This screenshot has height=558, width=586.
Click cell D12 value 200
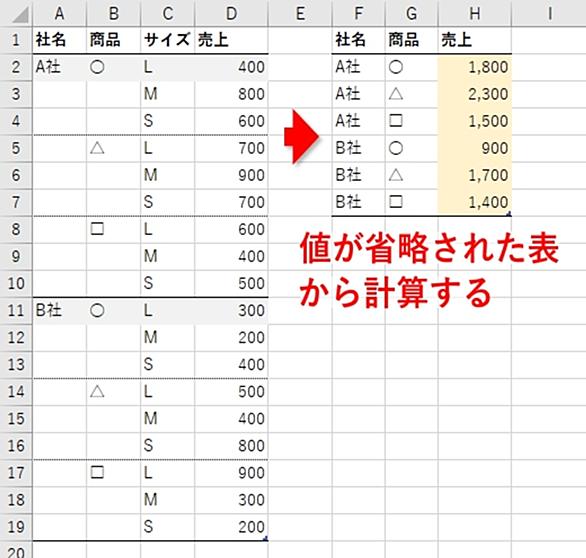pyautogui.click(x=231, y=337)
